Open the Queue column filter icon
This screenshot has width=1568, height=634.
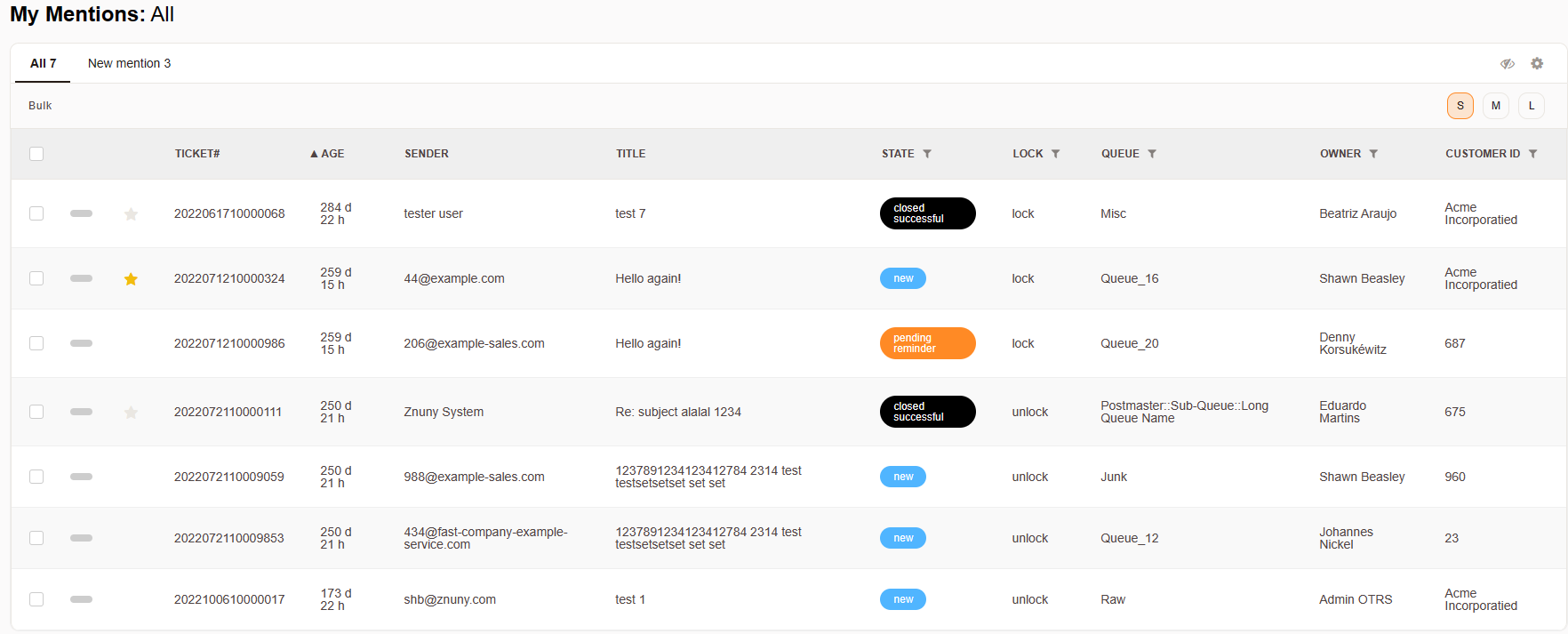[x=1152, y=154]
